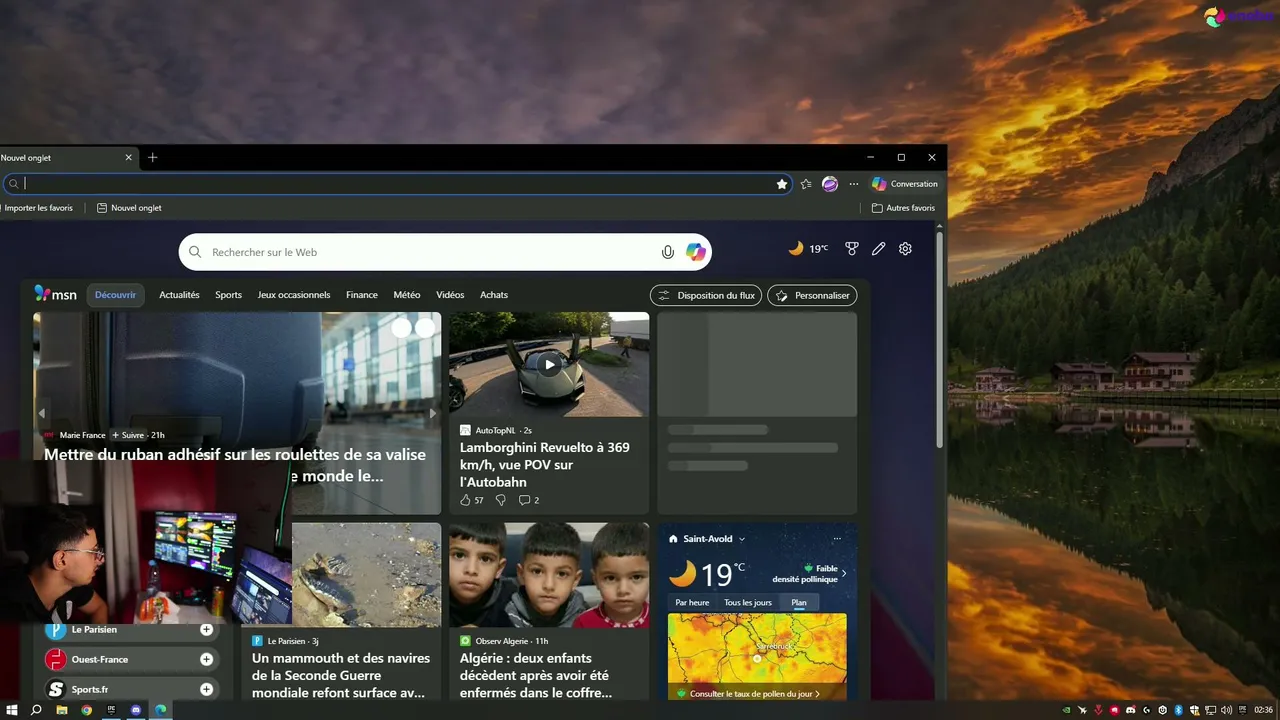The width and height of the screenshot is (1280, 720).
Task: Open the Lamborghini Revuelto à 369 km/h headline
Action: click(x=545, y=465)
